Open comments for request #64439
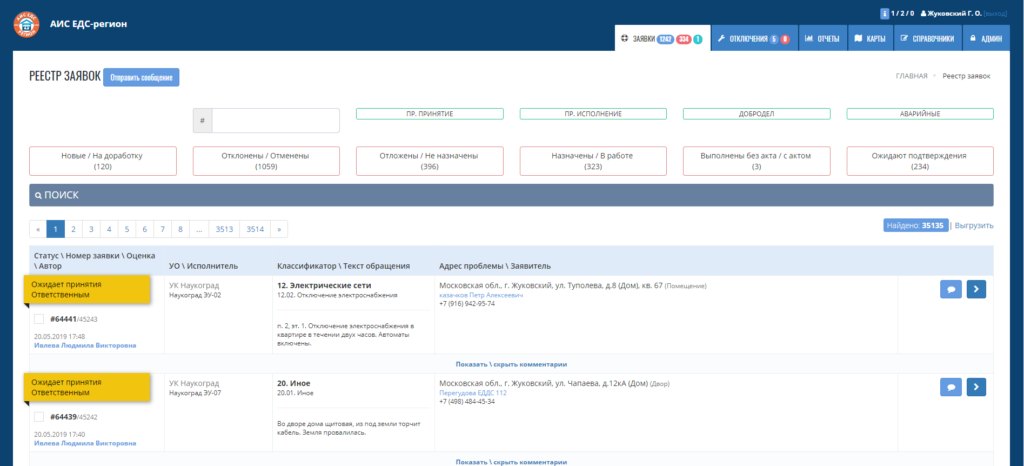Image resolution: width=1024 pixels, height=466 pixels. coord(951,387)
